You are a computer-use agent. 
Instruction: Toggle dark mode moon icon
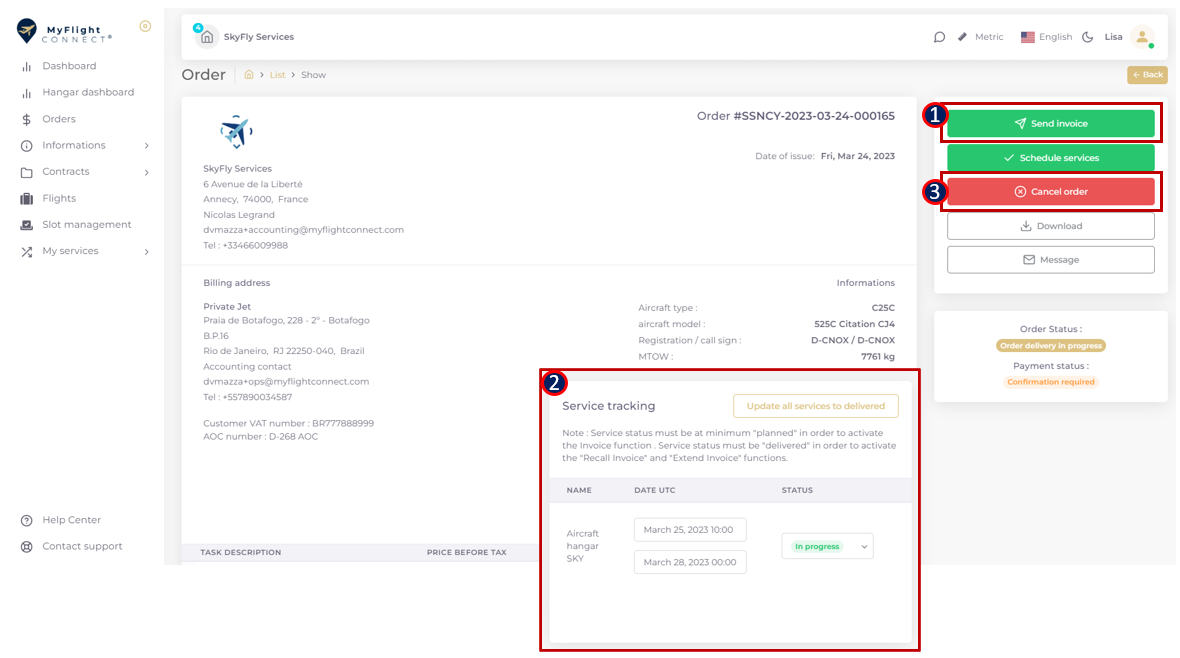(1087, 37)
